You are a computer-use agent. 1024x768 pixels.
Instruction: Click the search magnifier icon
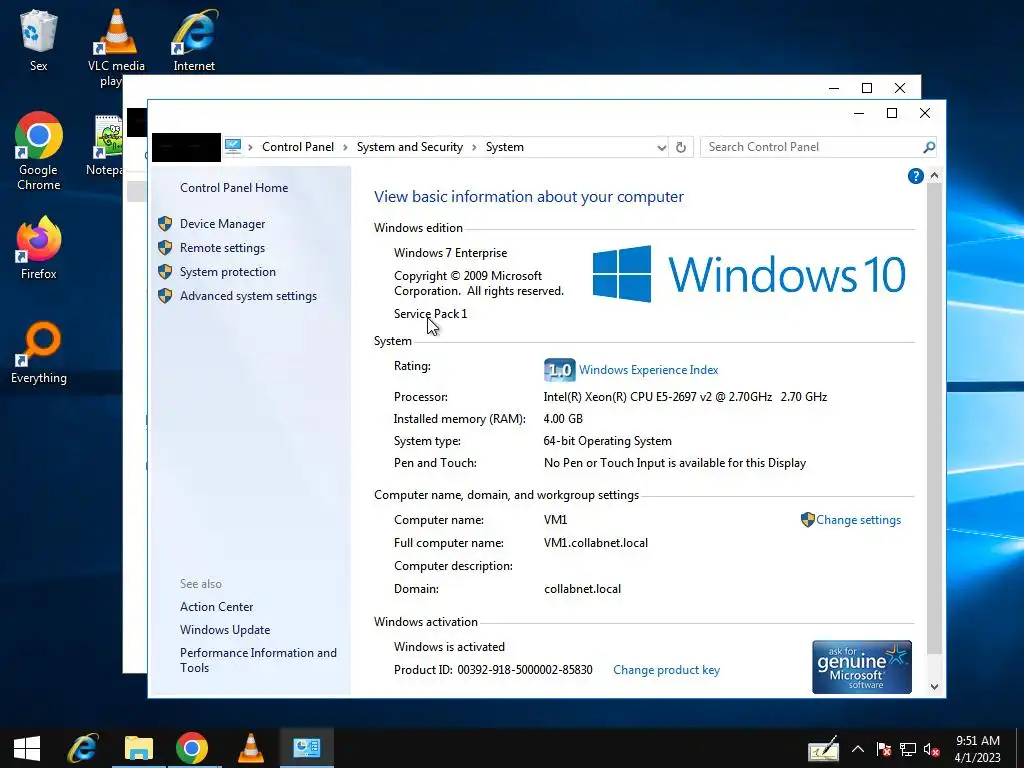929,147
